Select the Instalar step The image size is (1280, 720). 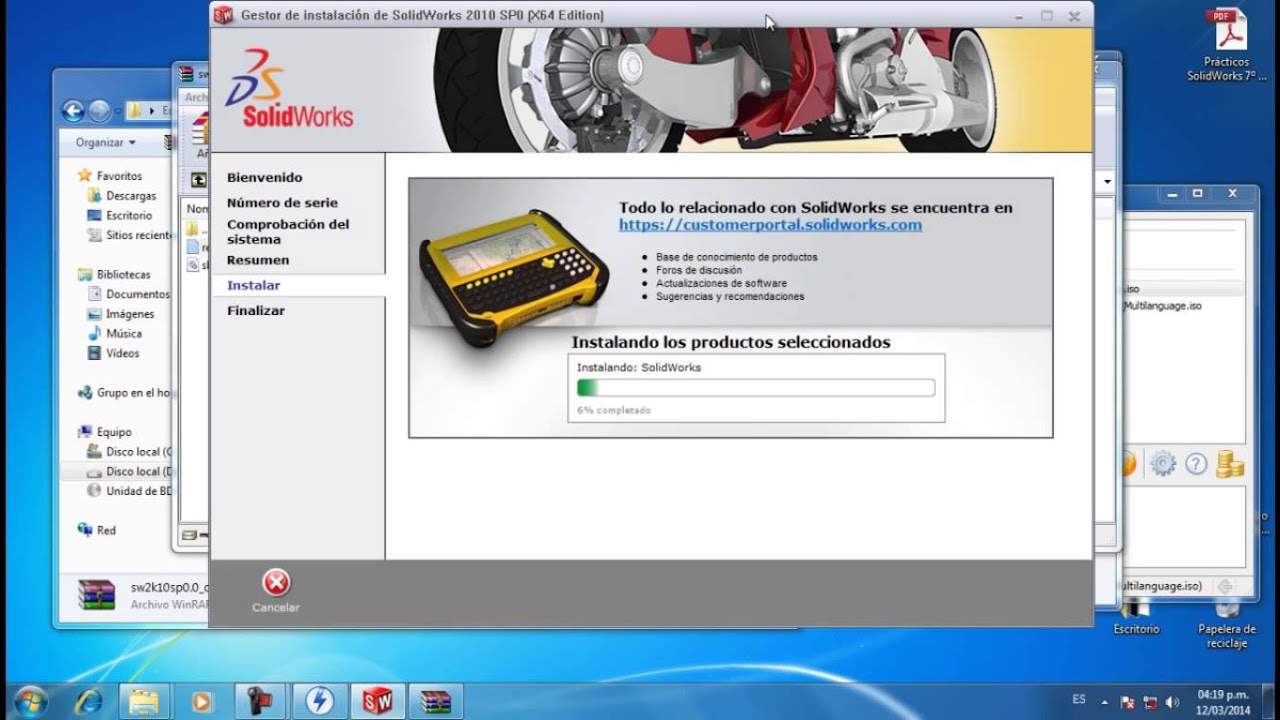tap(253, 285)
